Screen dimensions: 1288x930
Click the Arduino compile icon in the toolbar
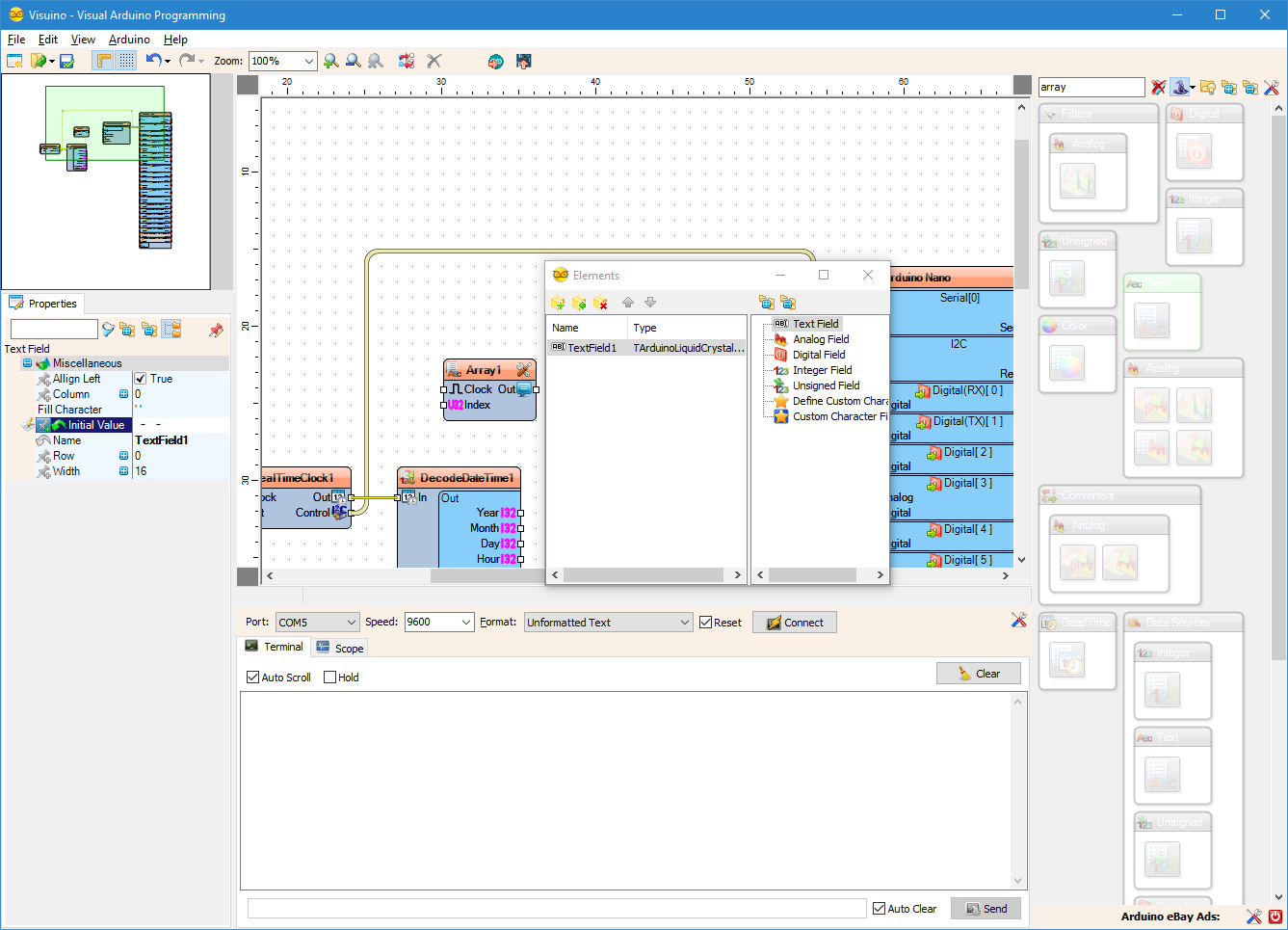coord(495,61)
